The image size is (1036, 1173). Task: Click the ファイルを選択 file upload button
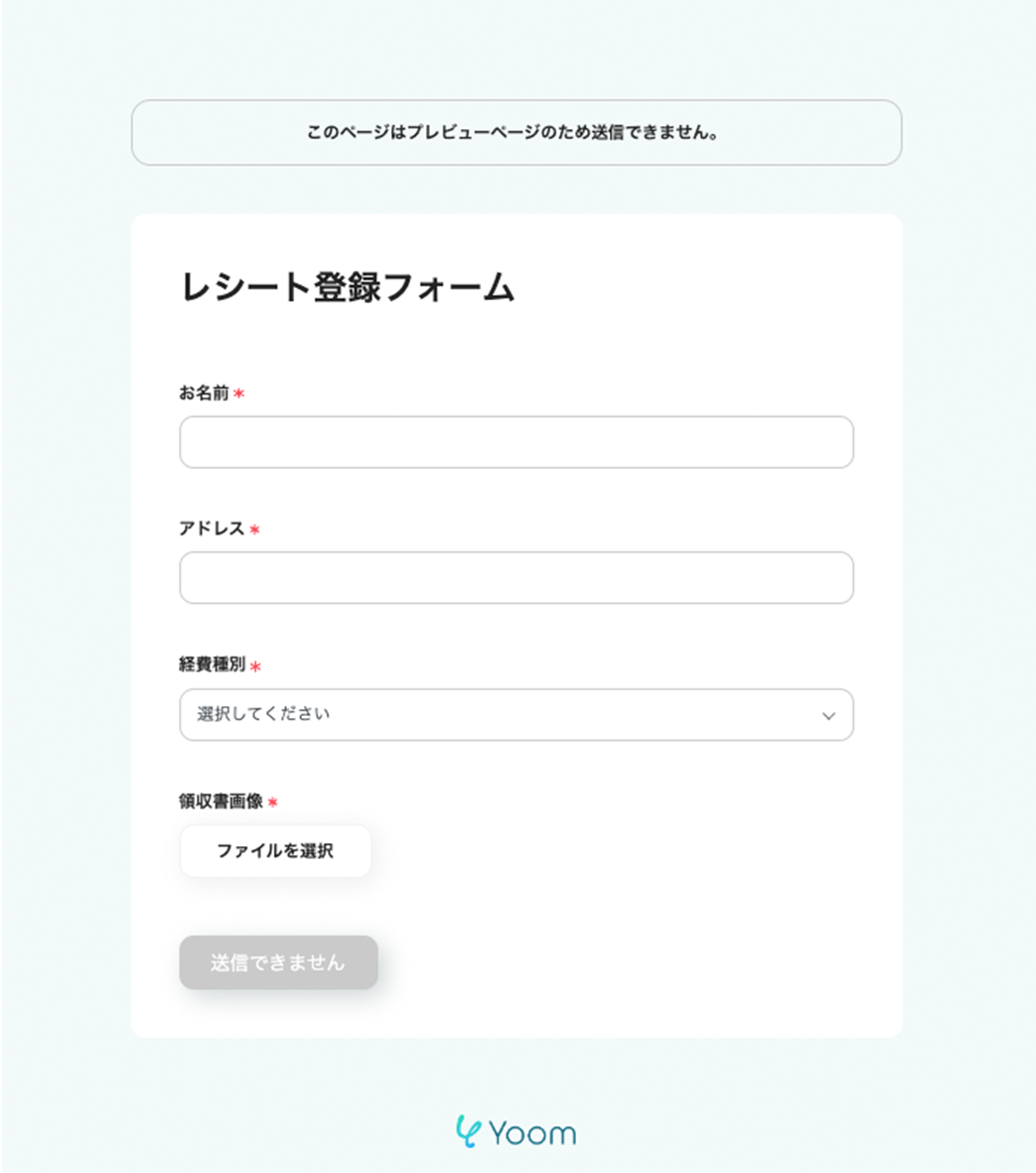275,850
